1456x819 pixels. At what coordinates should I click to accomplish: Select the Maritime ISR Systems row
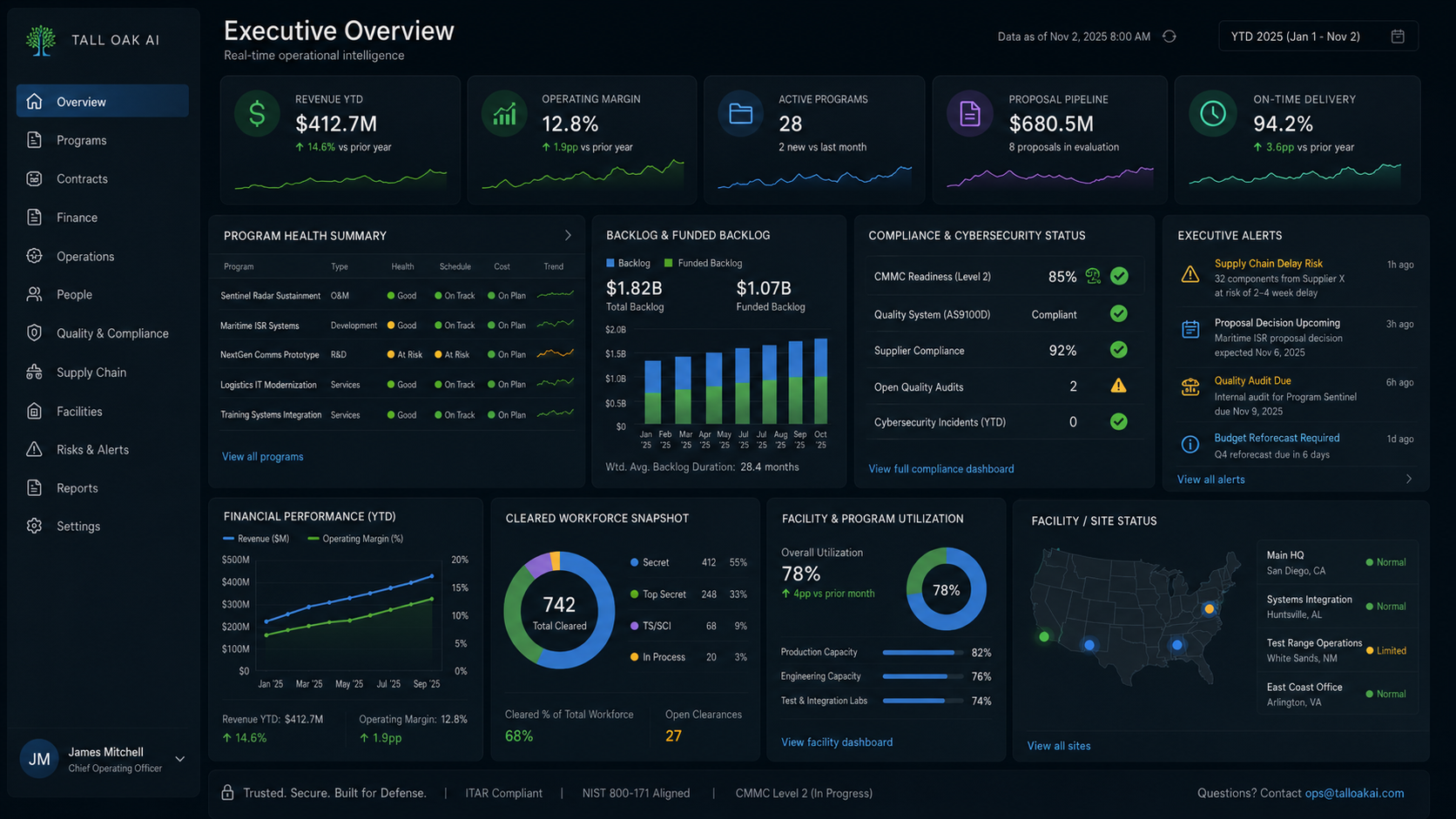click(397, 326)
